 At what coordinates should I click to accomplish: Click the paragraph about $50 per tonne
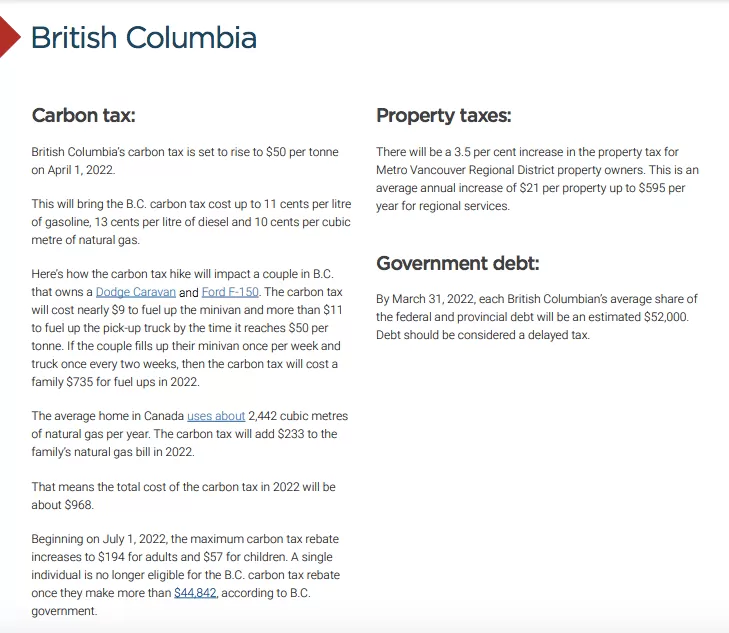pyautogui.click(x=185, y=161)
